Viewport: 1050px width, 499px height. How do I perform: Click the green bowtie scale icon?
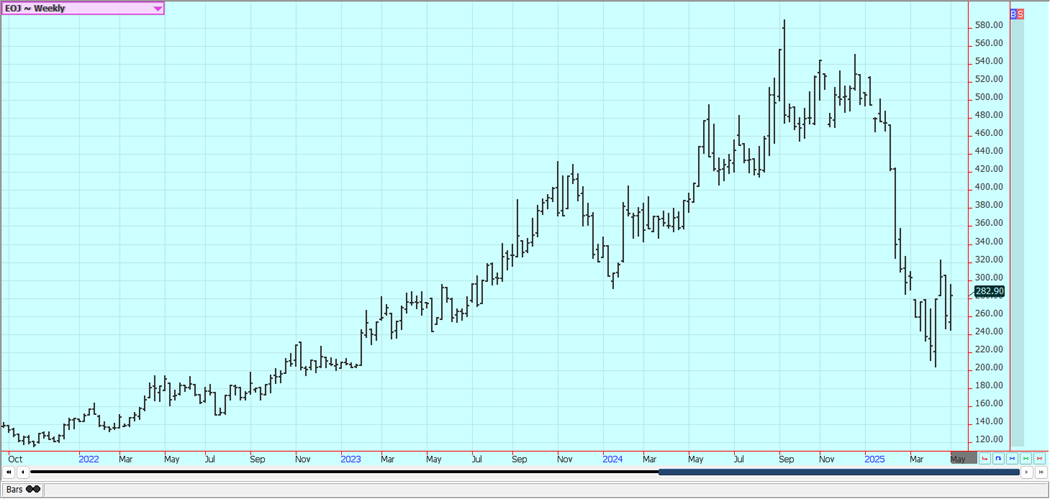click(1026, 458)
